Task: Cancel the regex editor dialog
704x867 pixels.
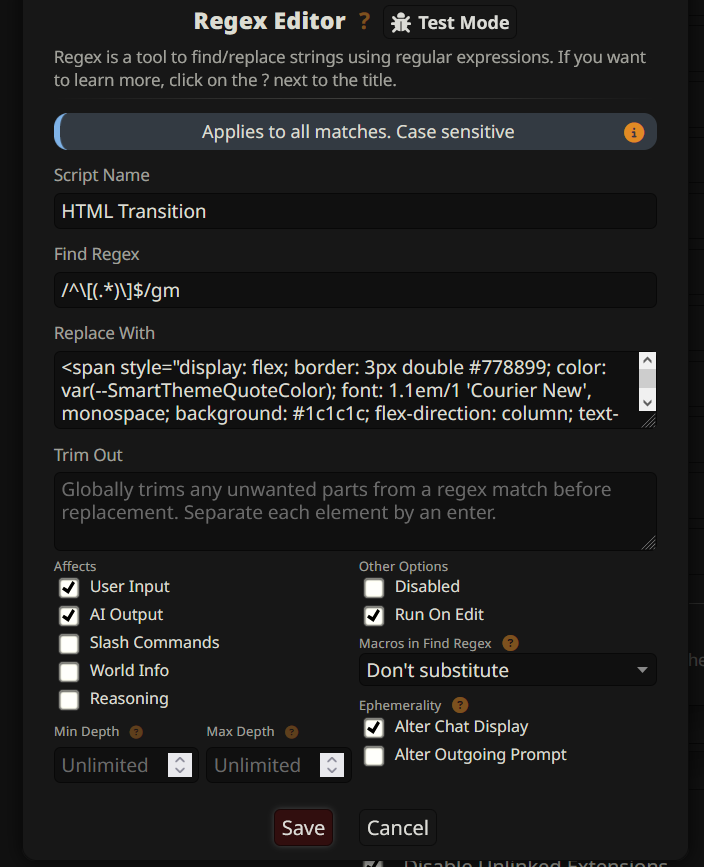Action: [398, 828]
